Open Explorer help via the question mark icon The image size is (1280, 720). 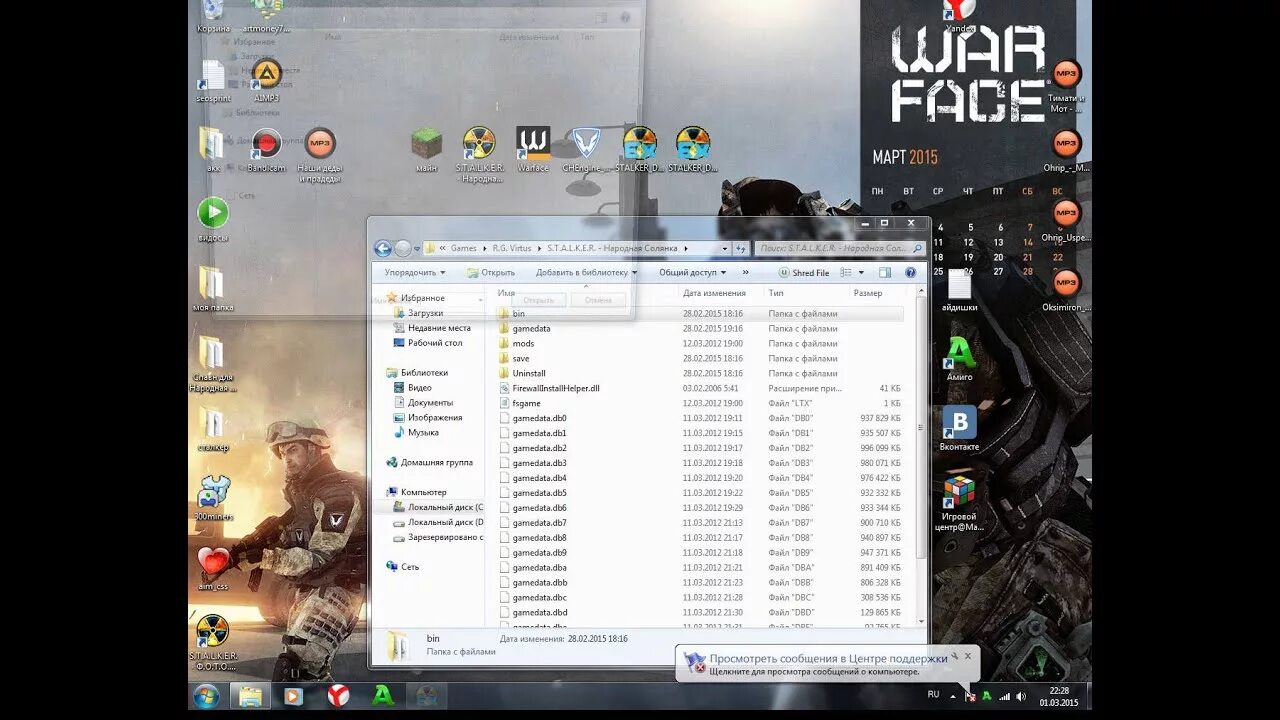click(910, 272)
